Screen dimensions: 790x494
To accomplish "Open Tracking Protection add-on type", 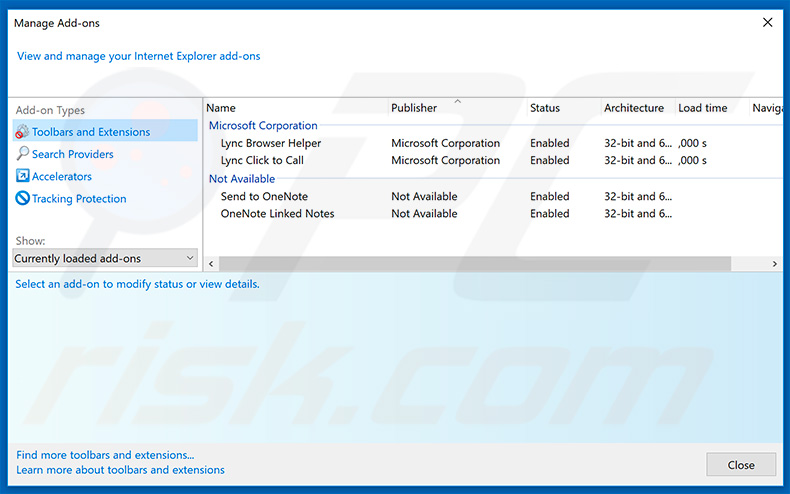I will (79, 199).
